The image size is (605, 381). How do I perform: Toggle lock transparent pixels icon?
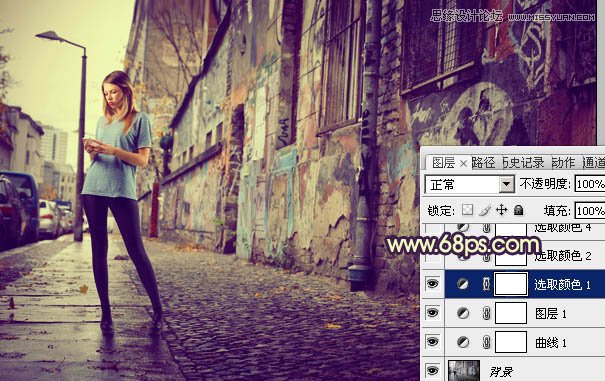click(x=467, y=210)
